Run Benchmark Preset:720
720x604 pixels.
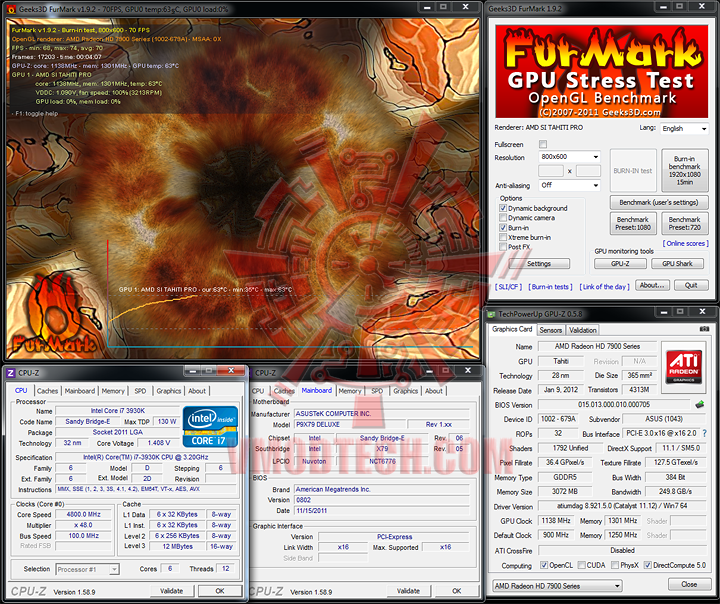(684, 223)
